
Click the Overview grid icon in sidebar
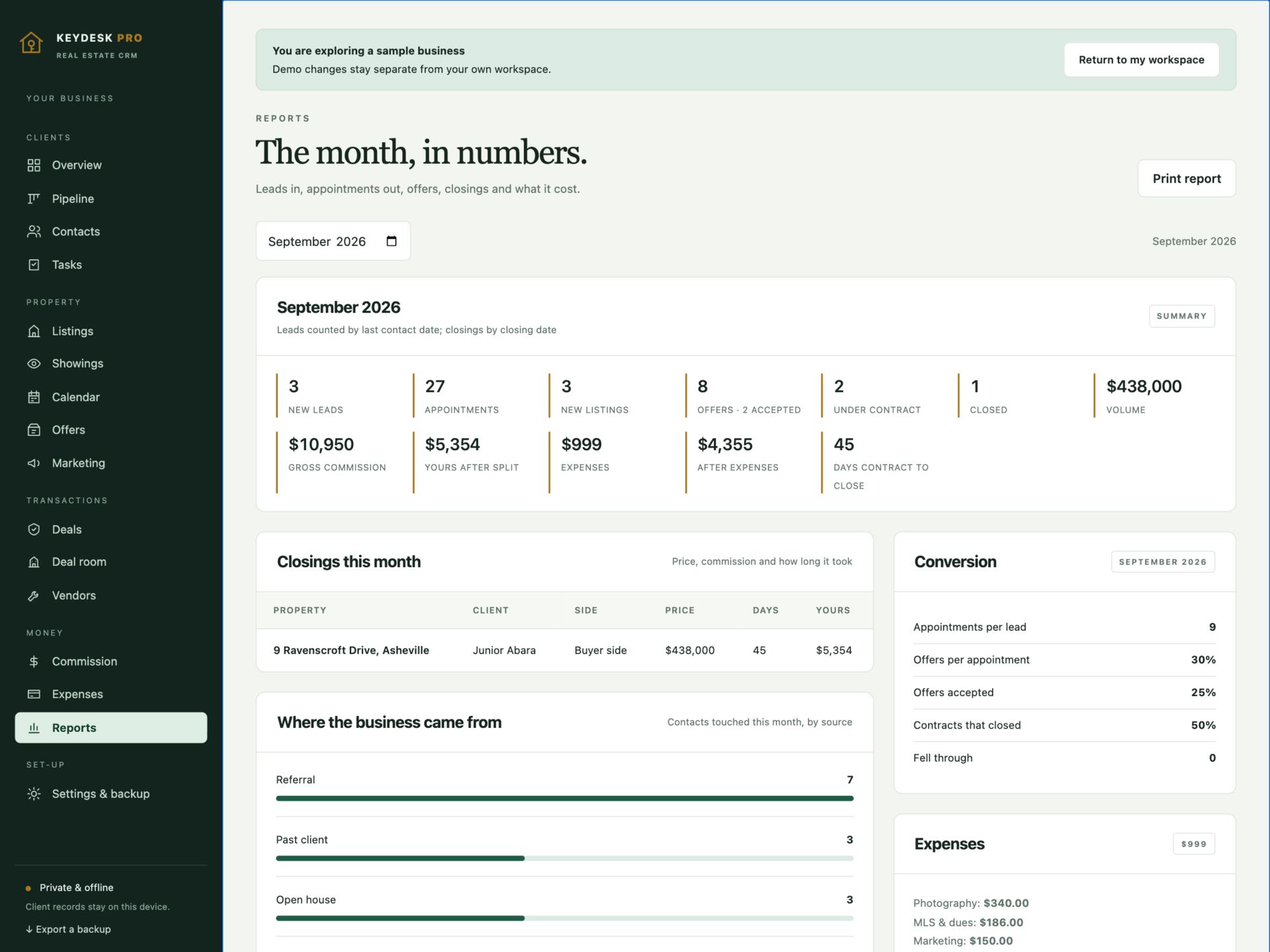(34, 165)
